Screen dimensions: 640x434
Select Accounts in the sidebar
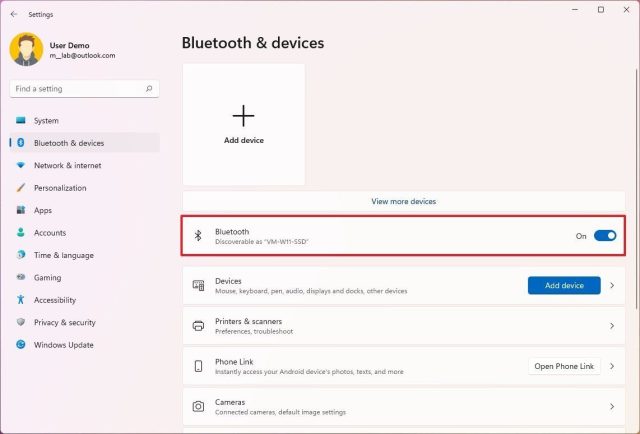(x=50, y=233)
